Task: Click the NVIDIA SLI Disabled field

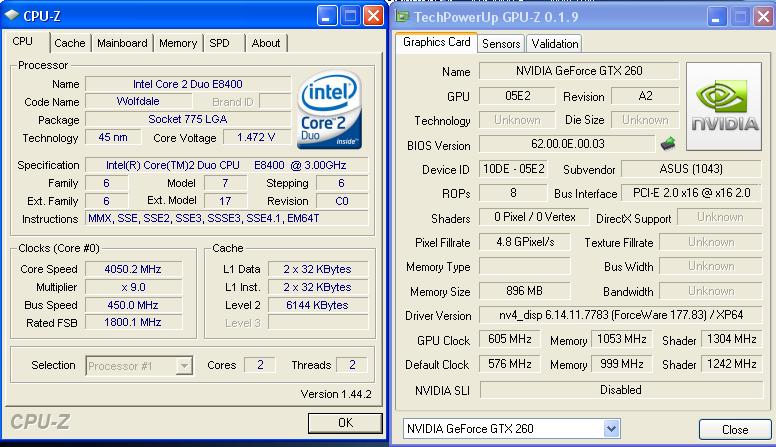Action: coord(621,390)
